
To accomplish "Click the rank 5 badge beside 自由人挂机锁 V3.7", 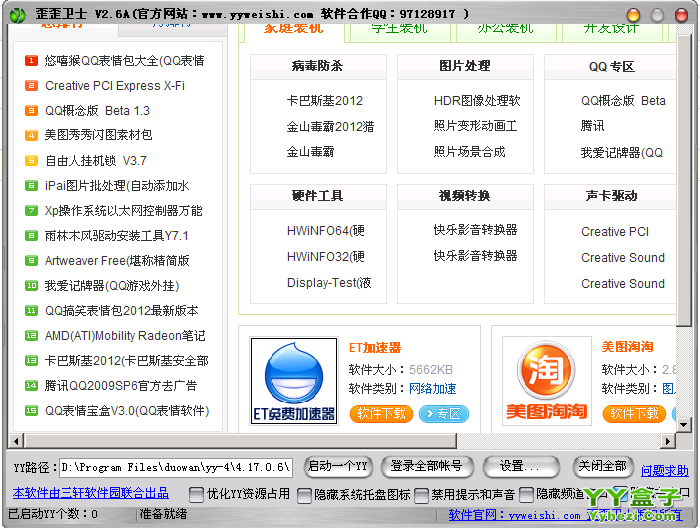I will point(31,161).
